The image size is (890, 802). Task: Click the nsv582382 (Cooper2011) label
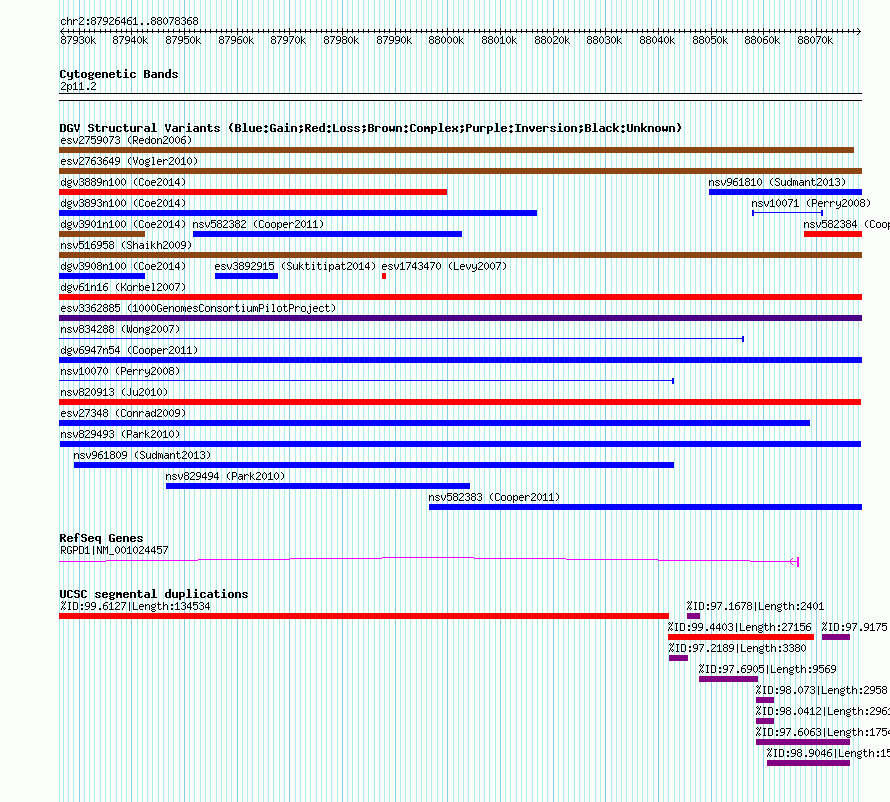click(x=258, y=224)
